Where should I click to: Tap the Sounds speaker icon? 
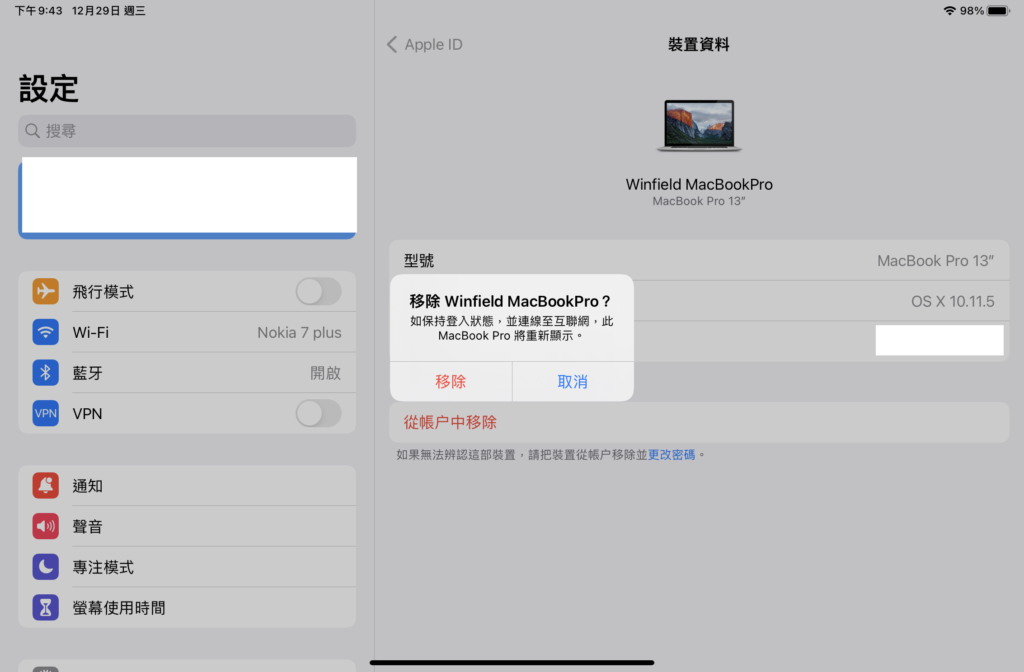click(x=46, y=526)
